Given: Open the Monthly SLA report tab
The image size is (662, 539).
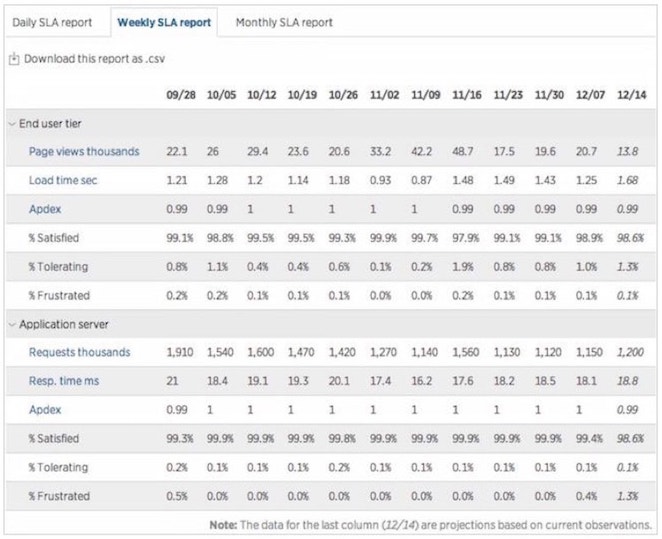Looking at the screenshot, I should pyautogui.click(x=284, y=22).
